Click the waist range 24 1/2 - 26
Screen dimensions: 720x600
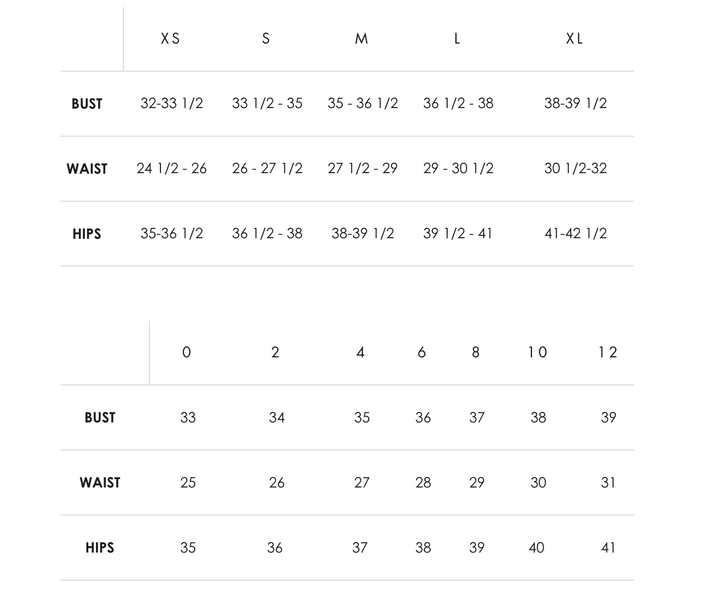pyautogui.click(x=172, y=169)
